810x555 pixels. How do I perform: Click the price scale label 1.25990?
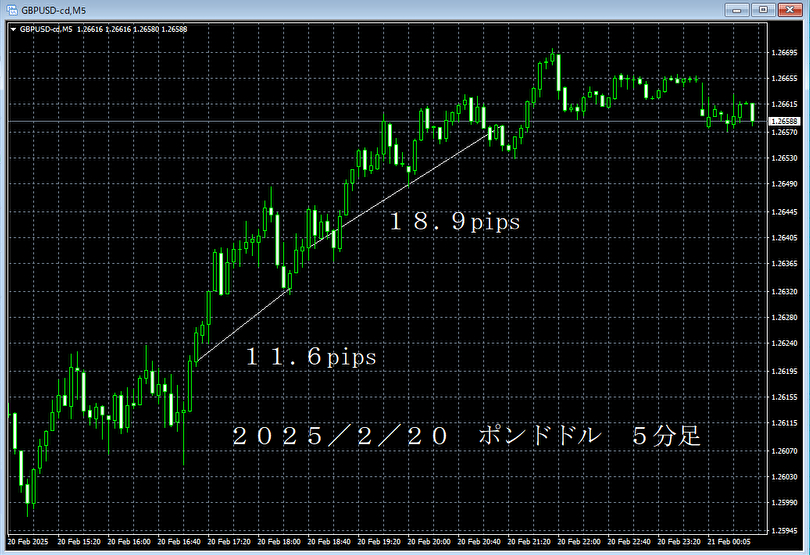click(x=784, y=503)
